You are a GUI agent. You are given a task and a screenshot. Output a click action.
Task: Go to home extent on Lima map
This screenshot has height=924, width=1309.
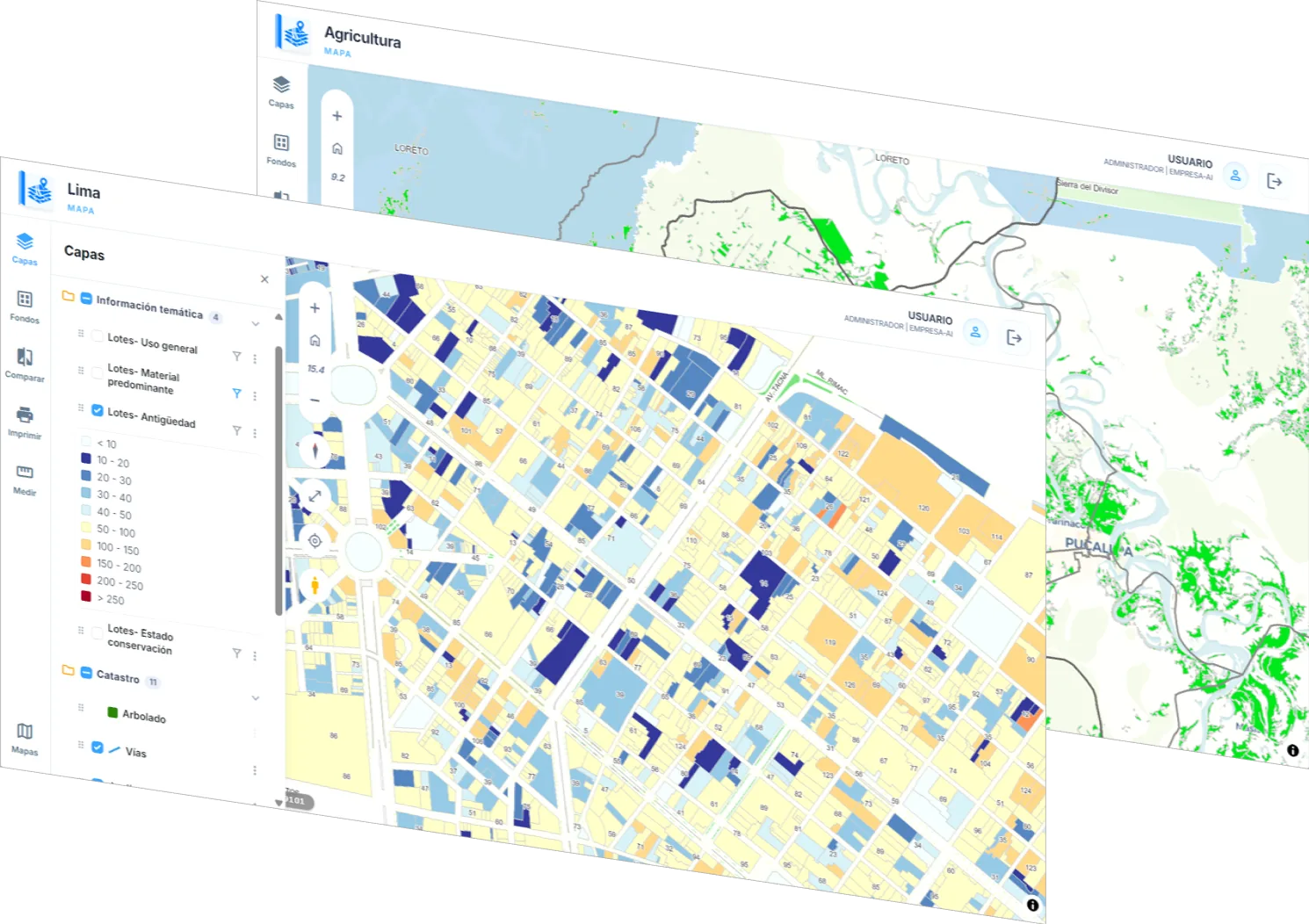(x=315, y=340)
